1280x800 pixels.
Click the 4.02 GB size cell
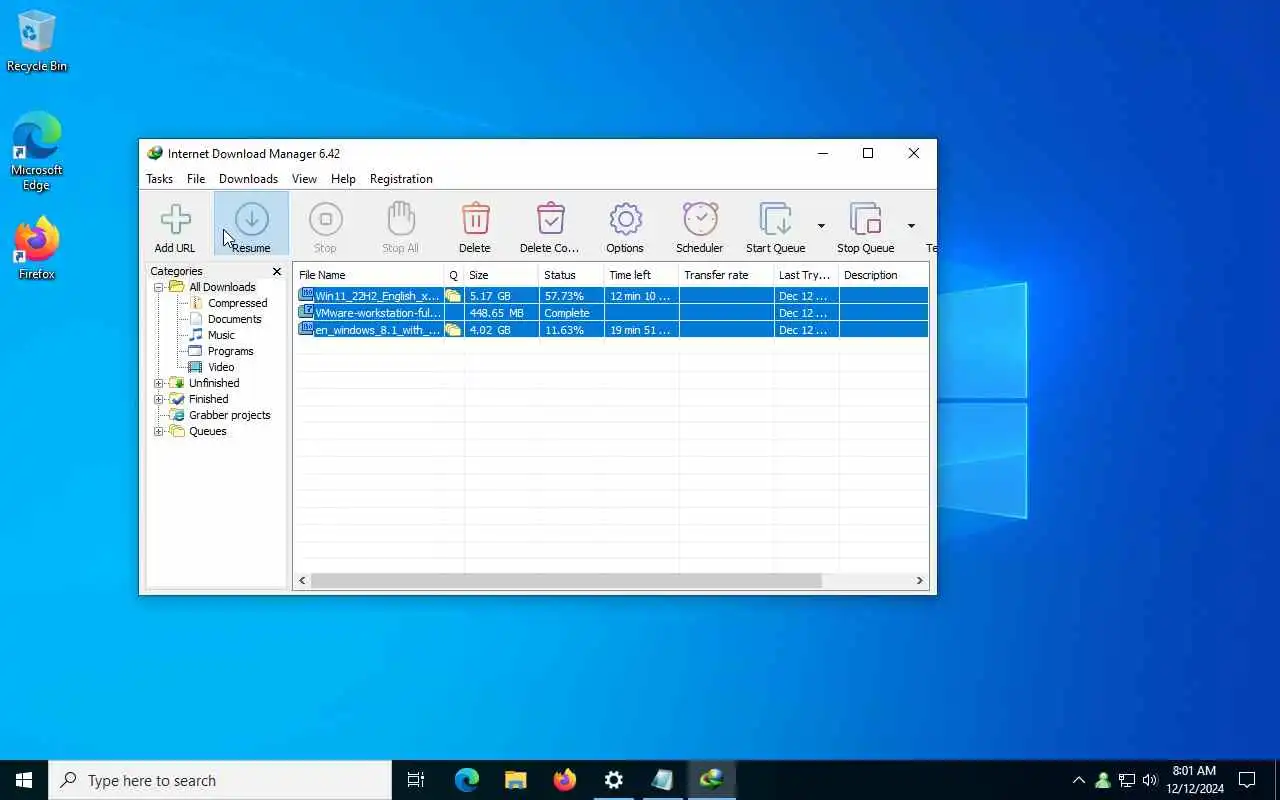pos(502,330)
